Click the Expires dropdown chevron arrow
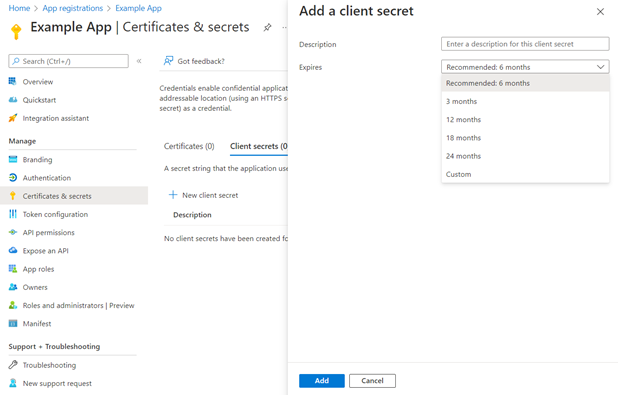 600,67
